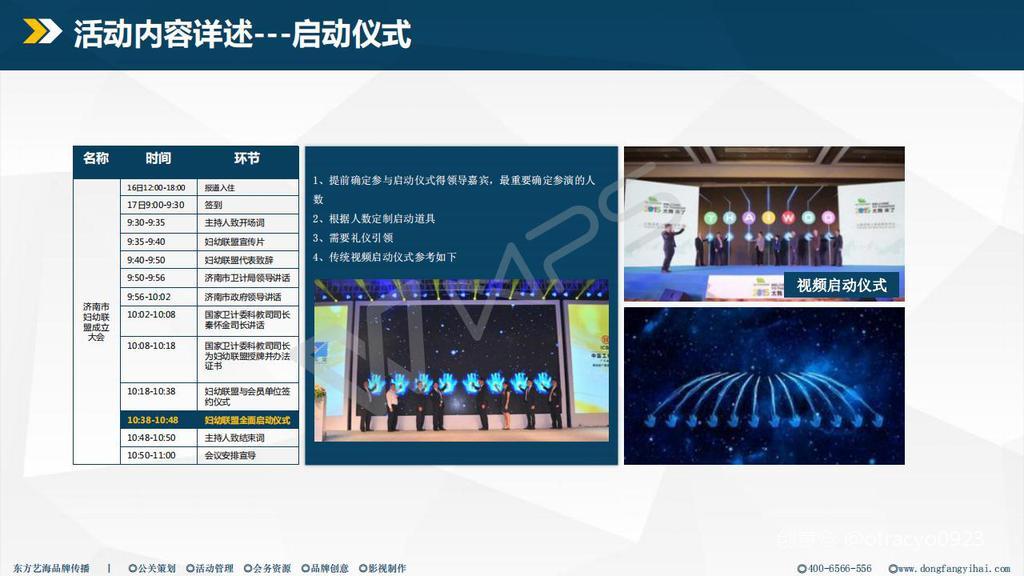Click the time cell 10:08-10:18
Image resolution: width=1024 pixels, height=576 pixels.
point(159,359)
